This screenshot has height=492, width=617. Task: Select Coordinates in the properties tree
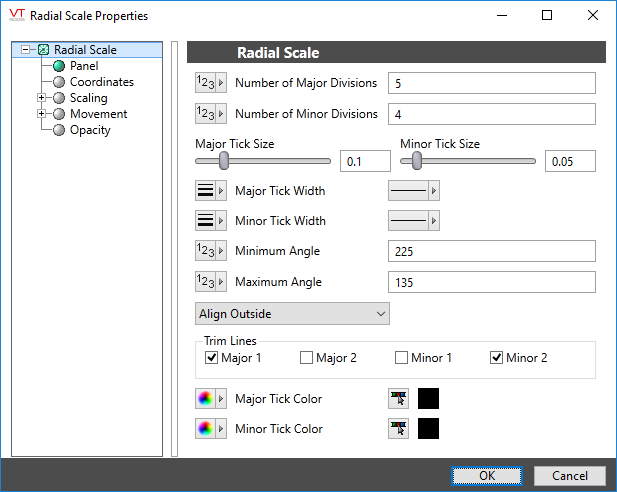pyautogui.click(x=101, y=82)
